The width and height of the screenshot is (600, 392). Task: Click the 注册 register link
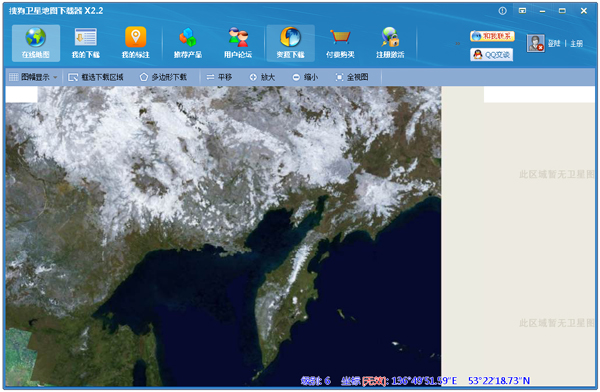coord(576,43)
